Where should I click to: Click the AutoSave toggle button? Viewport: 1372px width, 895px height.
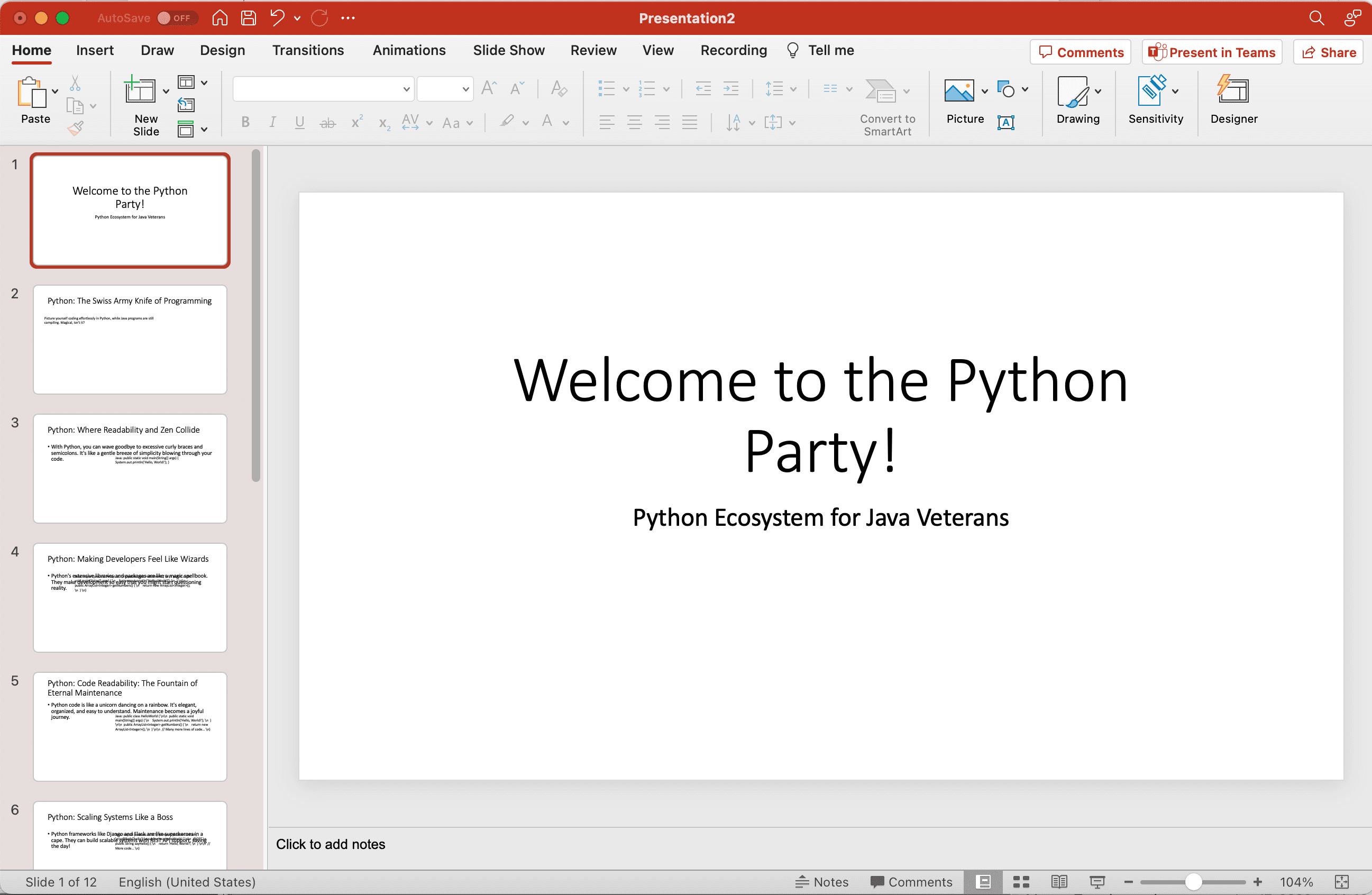point(175,17)
